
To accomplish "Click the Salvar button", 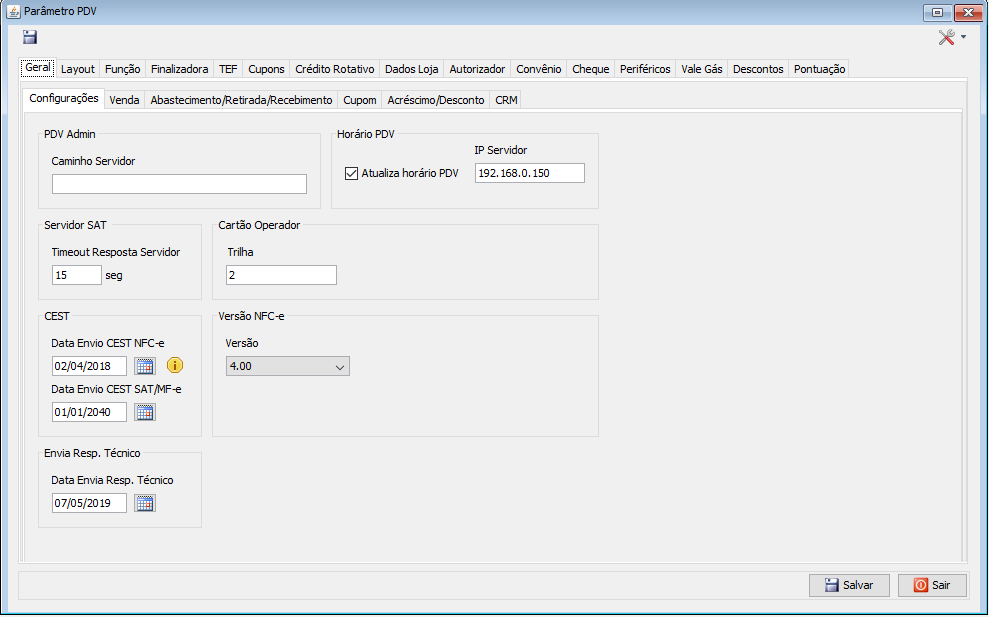I will click(850, 585).
